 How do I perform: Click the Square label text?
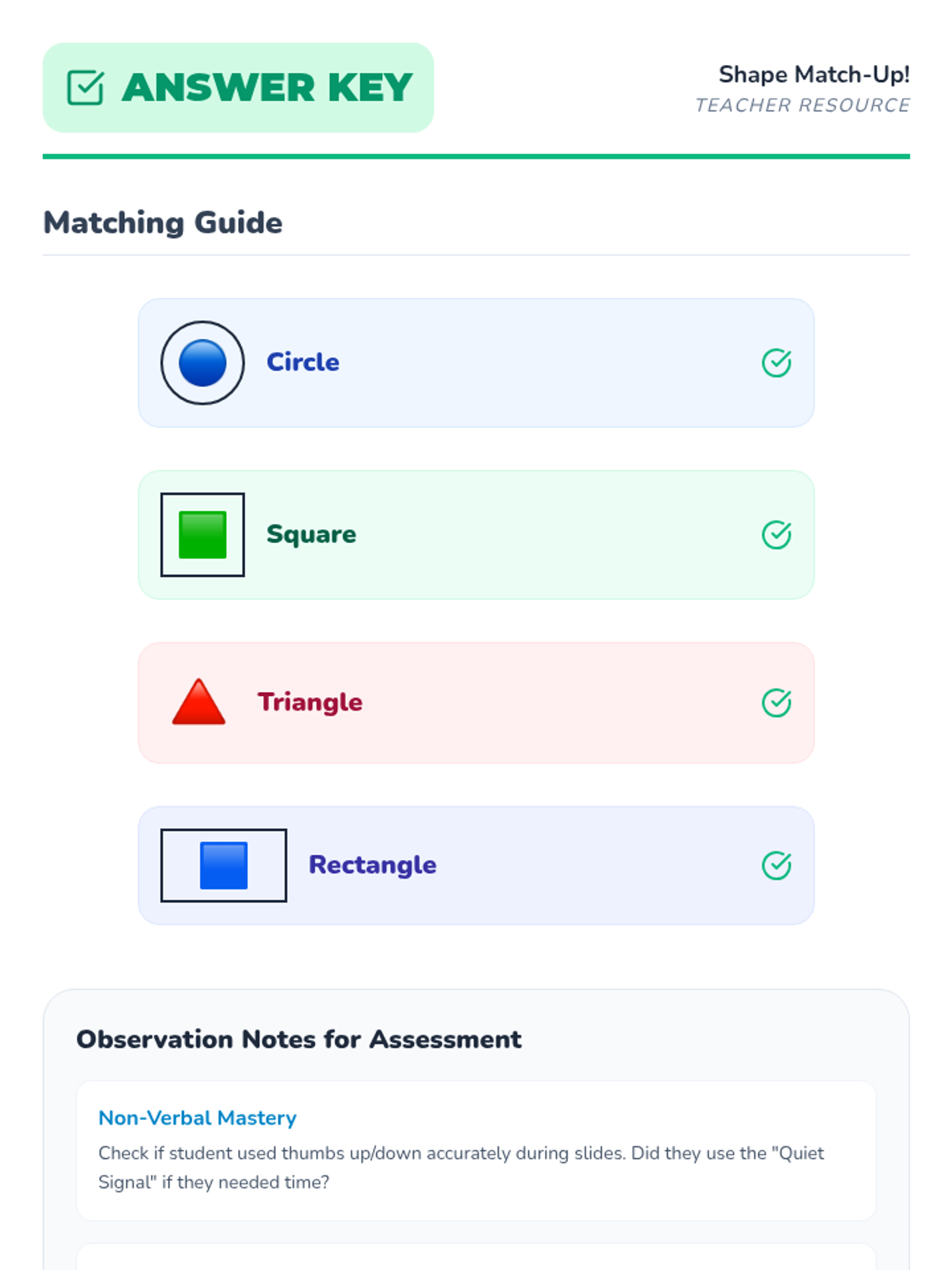tap(311, 534)
